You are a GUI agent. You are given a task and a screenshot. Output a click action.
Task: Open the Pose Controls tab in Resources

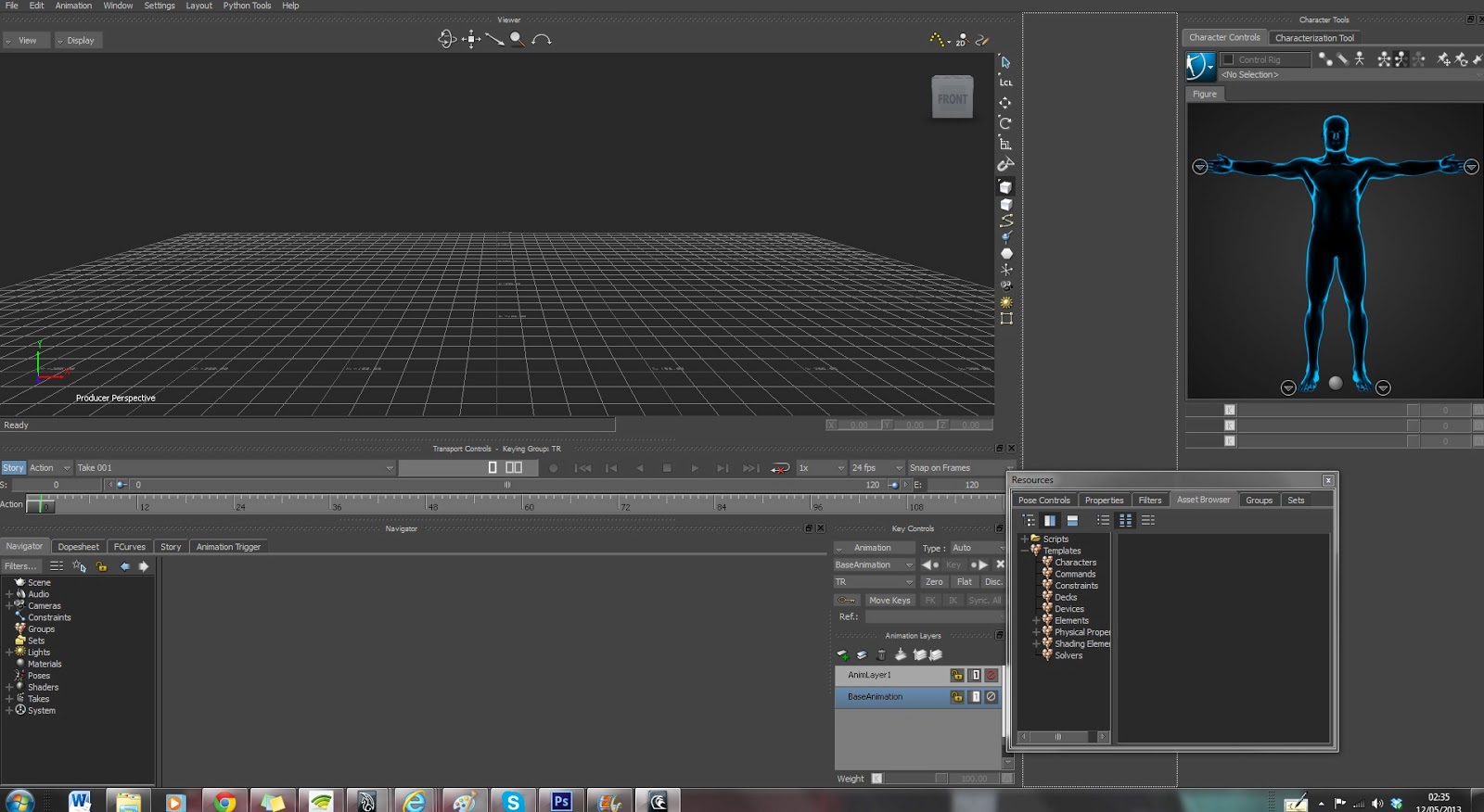pos(1044,500)
